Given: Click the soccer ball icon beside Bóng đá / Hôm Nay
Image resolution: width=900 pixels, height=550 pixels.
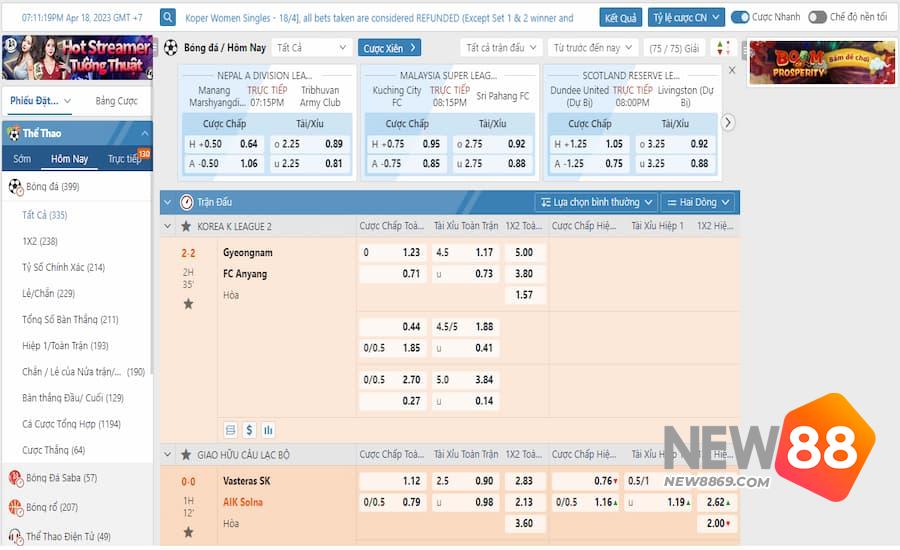Looking at the screenshot, I should pos(170,48).
